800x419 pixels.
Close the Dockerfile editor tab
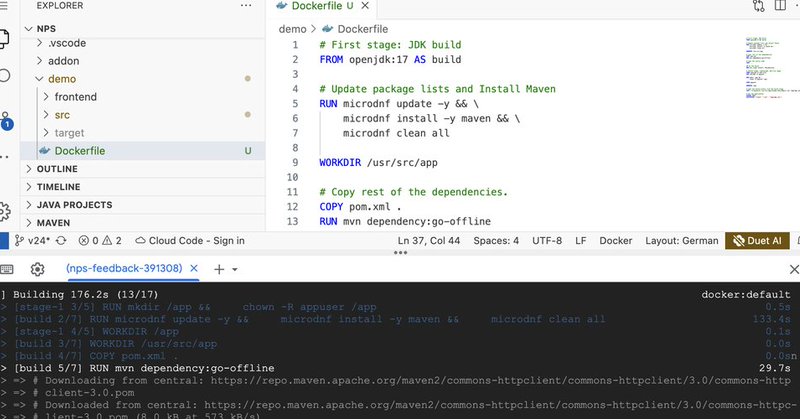[365, 6]
